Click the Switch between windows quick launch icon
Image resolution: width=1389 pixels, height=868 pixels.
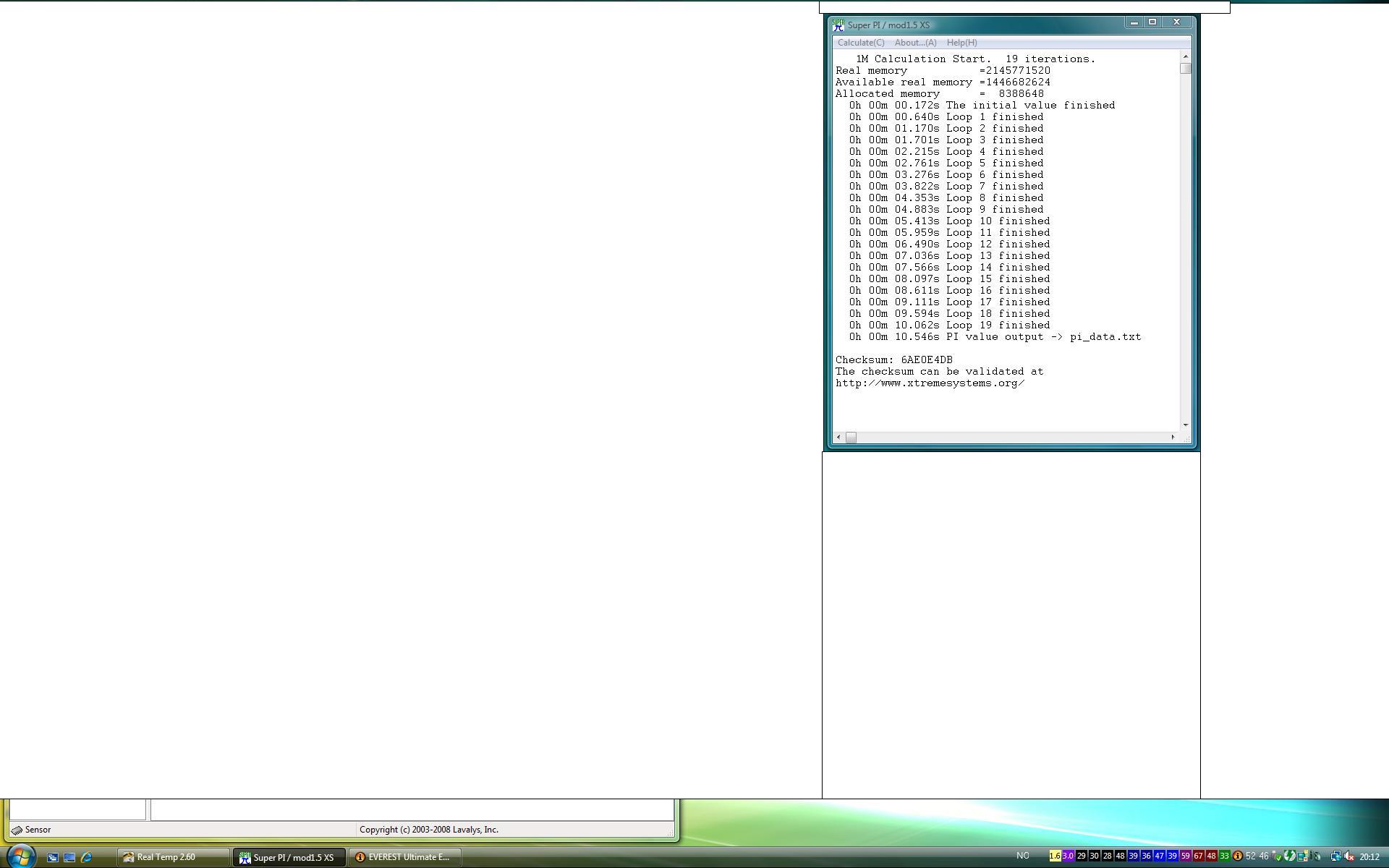(x=53, y=857)
